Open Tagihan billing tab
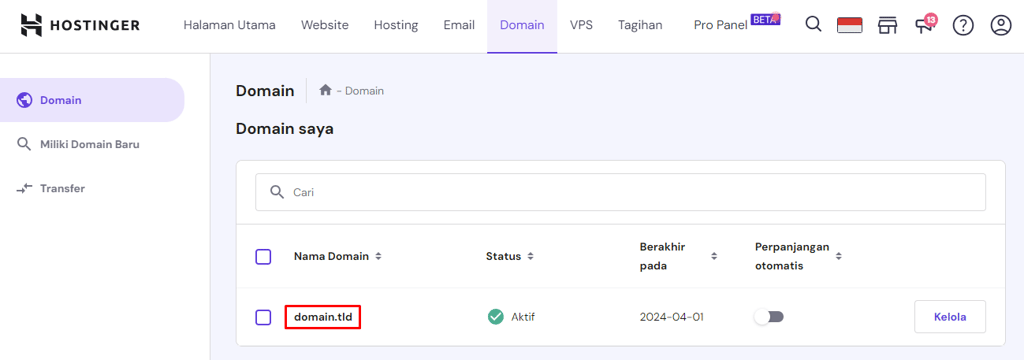 click(640, 25)
